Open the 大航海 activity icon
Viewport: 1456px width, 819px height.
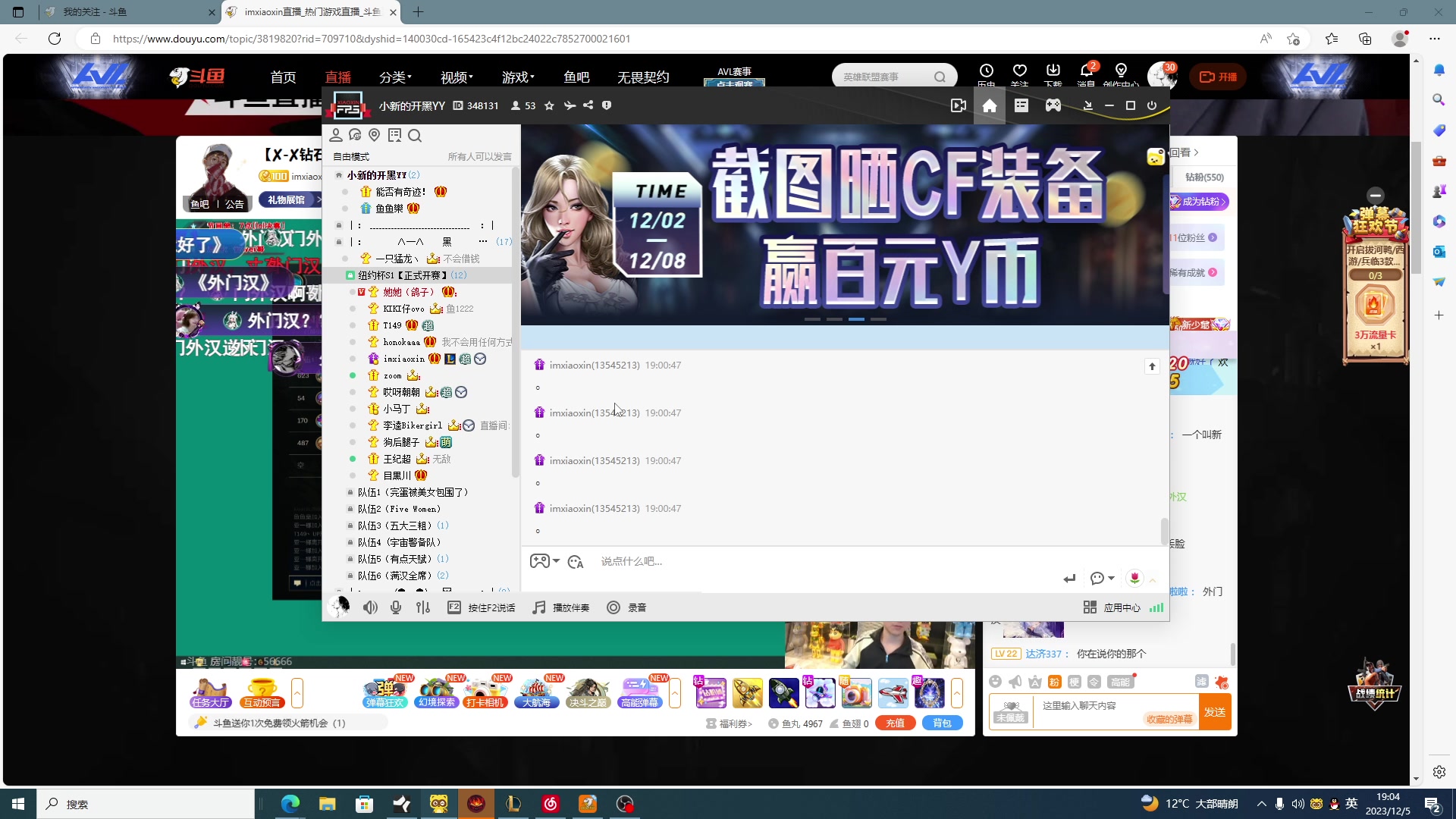pos(536,692)
